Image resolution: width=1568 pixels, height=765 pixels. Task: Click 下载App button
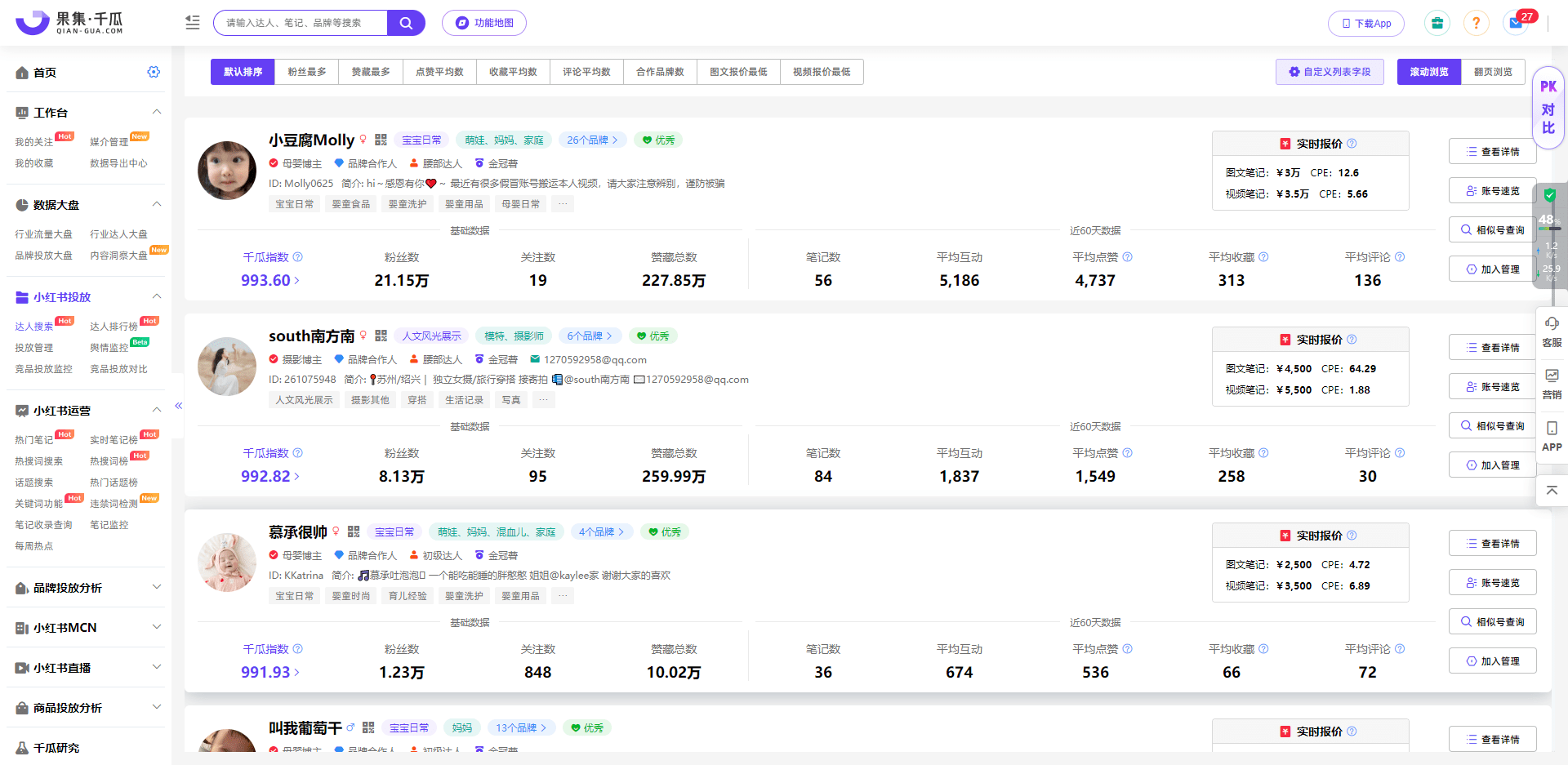click(1366, 24)
